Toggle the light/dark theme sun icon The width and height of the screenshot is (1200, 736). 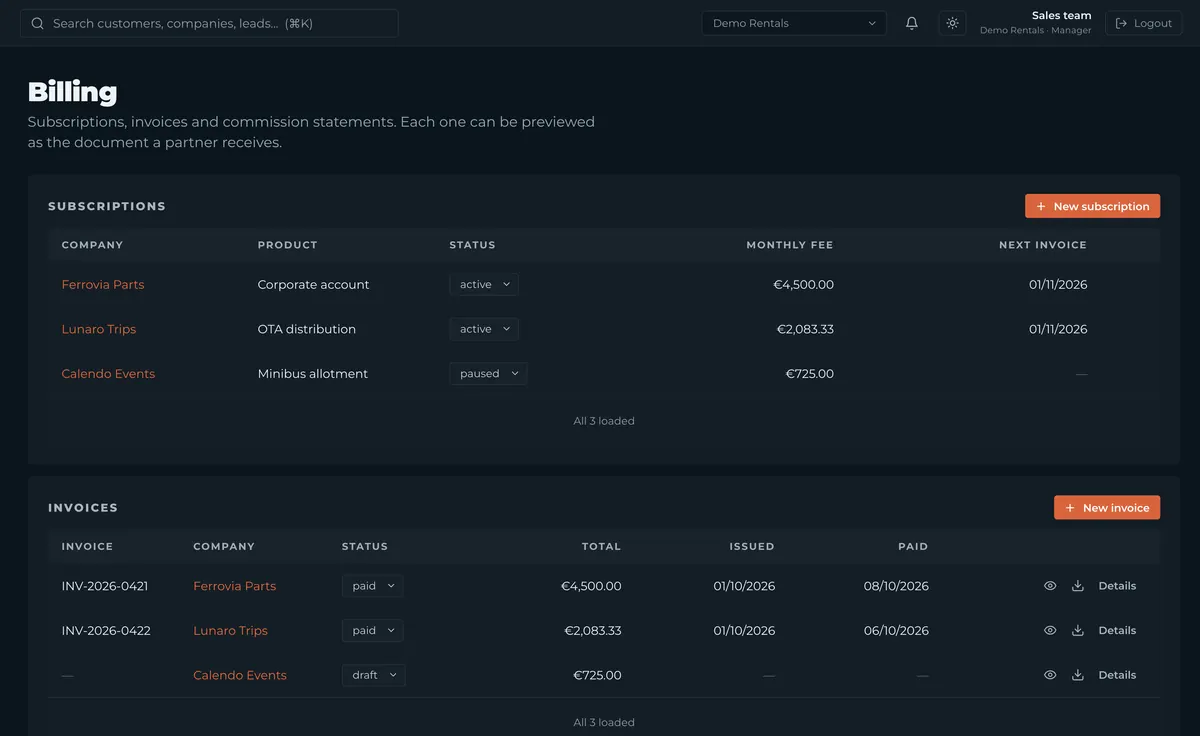(952, 23)
